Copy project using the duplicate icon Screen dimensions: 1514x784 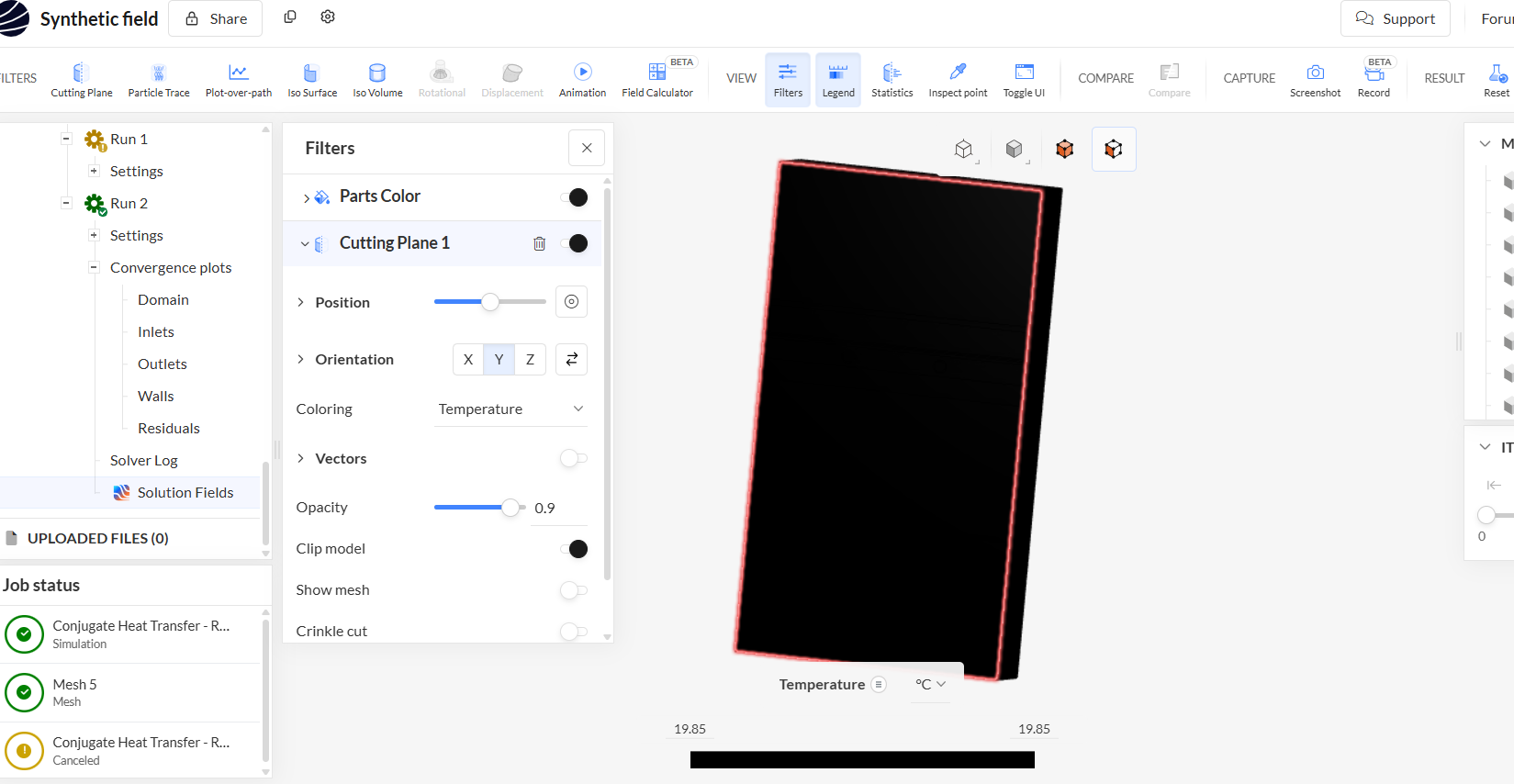click(290, 17)
